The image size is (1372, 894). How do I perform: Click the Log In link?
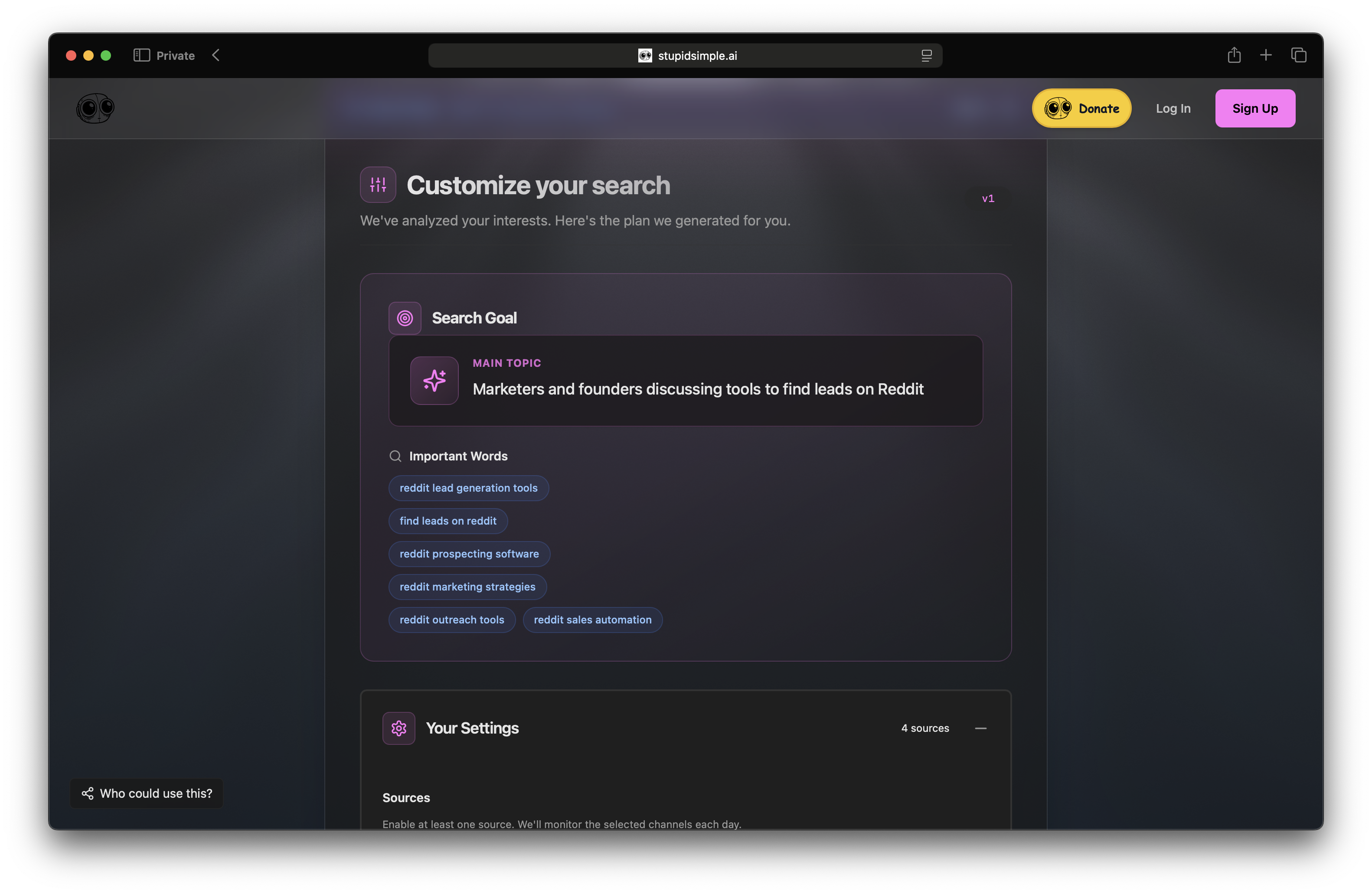(1173, 108)
